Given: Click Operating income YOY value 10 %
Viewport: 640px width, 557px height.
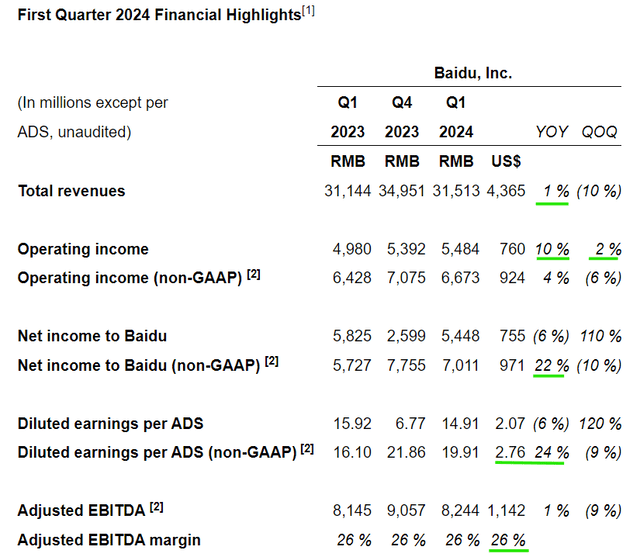Looking at the screenshot, I should (552, 249).
